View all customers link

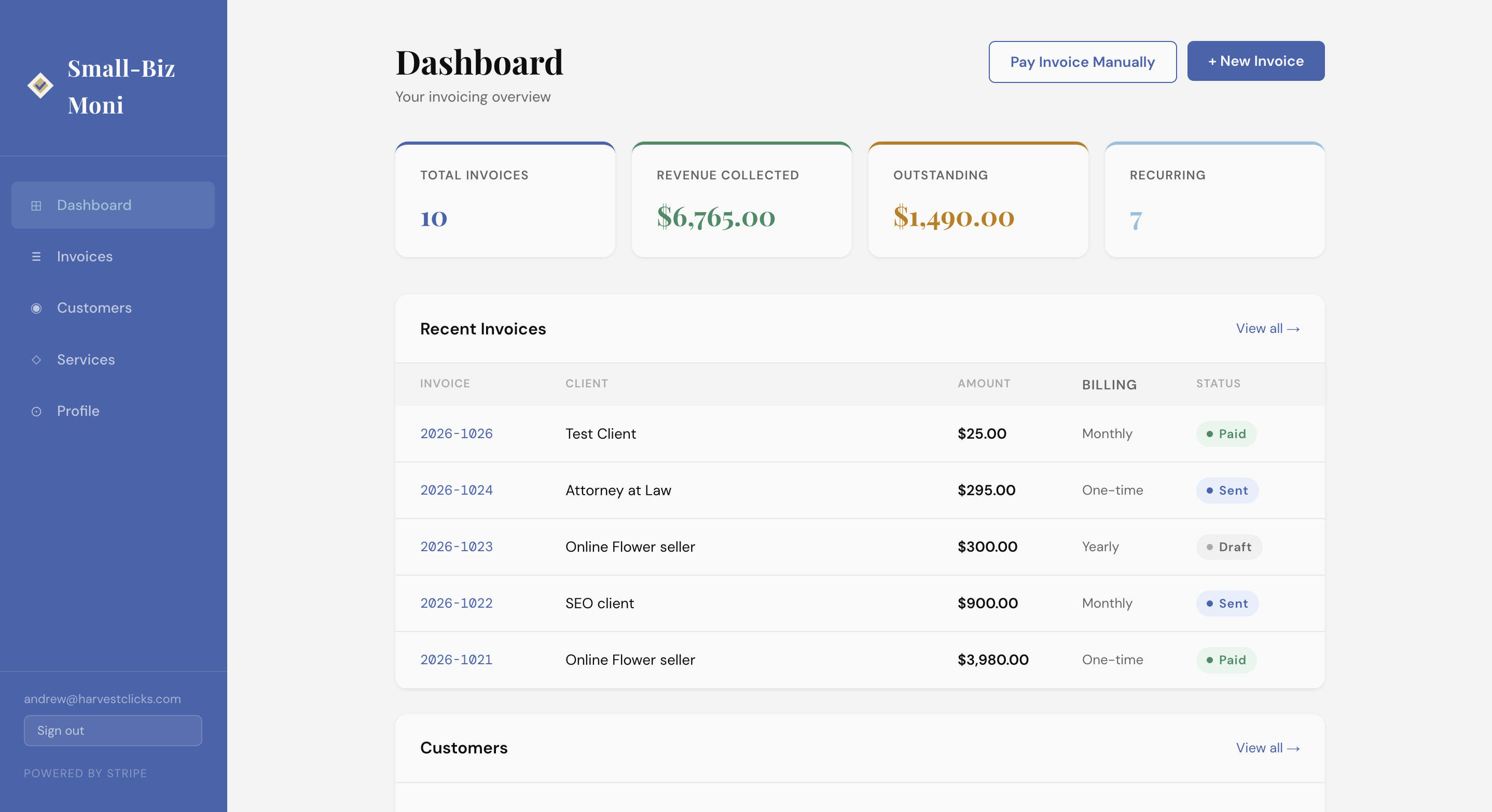click(1267, 747)
